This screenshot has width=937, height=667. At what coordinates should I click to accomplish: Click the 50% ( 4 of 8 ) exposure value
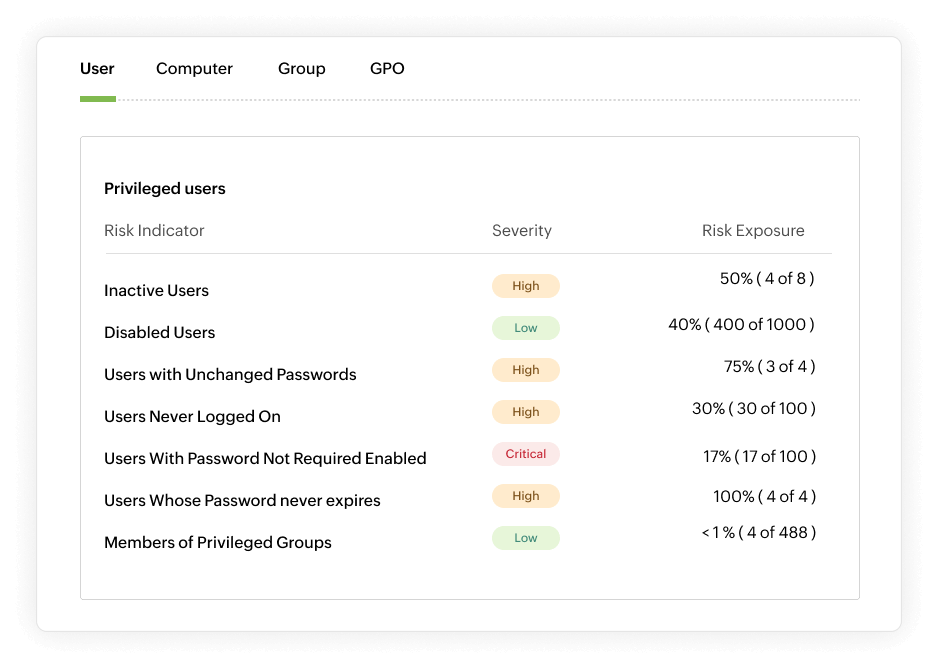764,281
